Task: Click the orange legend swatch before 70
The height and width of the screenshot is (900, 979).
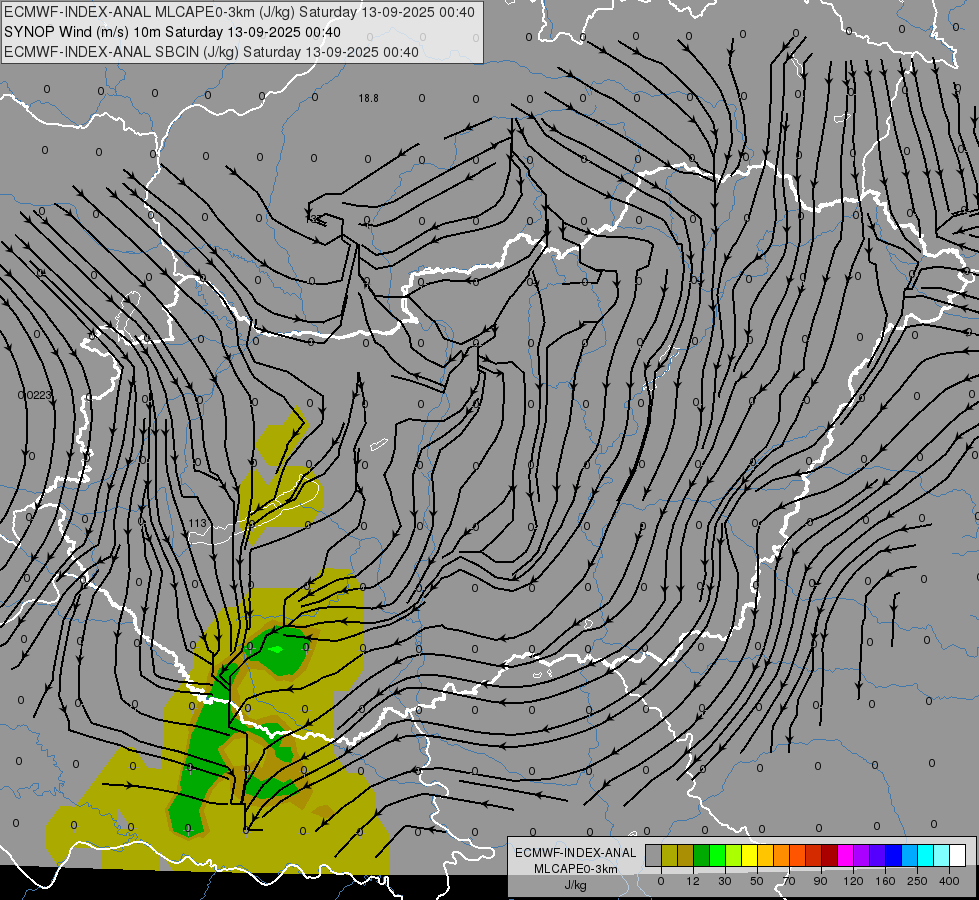Action: (782, 855)
